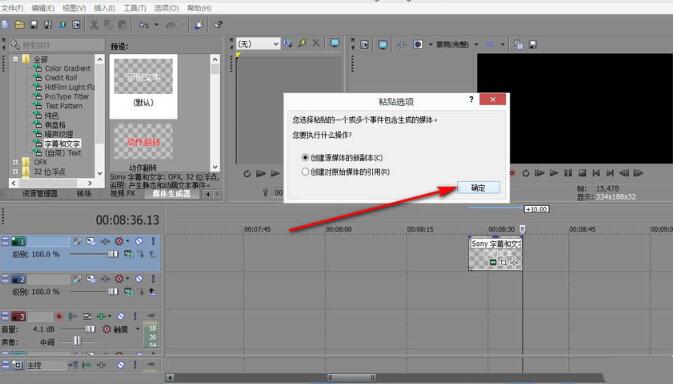The image size is (673, 384).
Task: Collapse the 全部 folder in the plugin tree
Action: [x=15, y=59]
